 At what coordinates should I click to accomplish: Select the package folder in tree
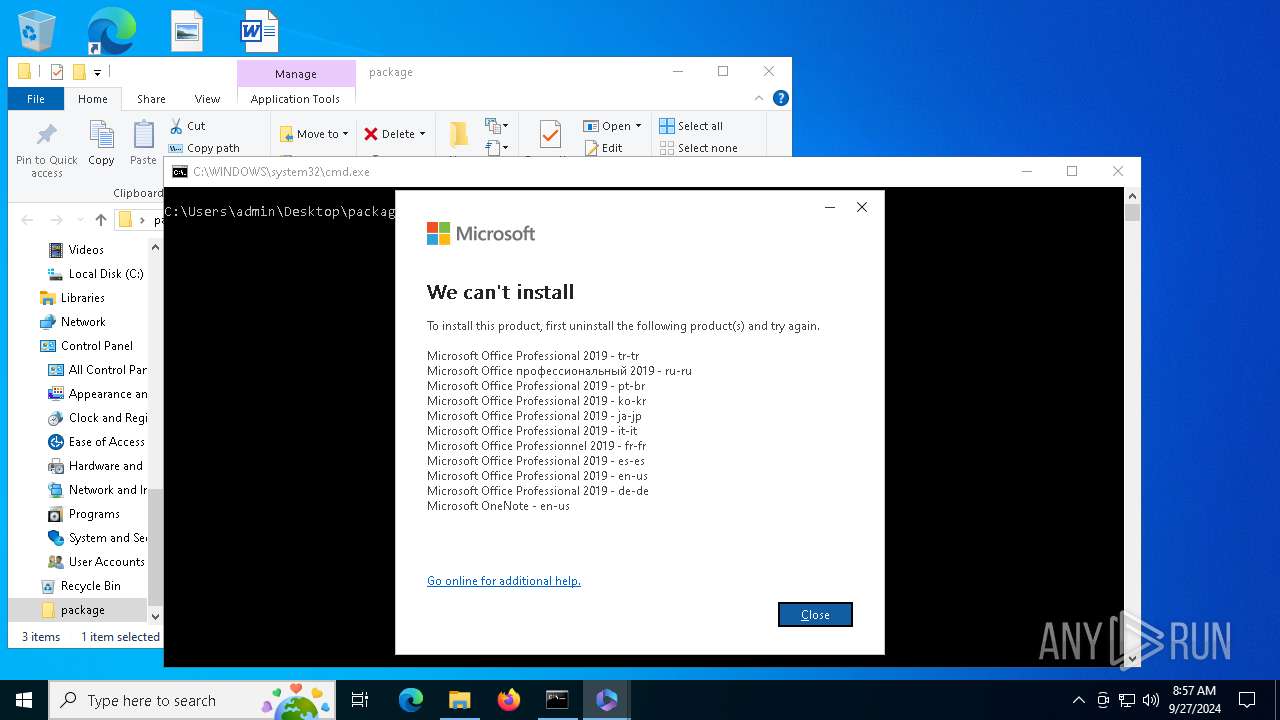coord(78,610)
